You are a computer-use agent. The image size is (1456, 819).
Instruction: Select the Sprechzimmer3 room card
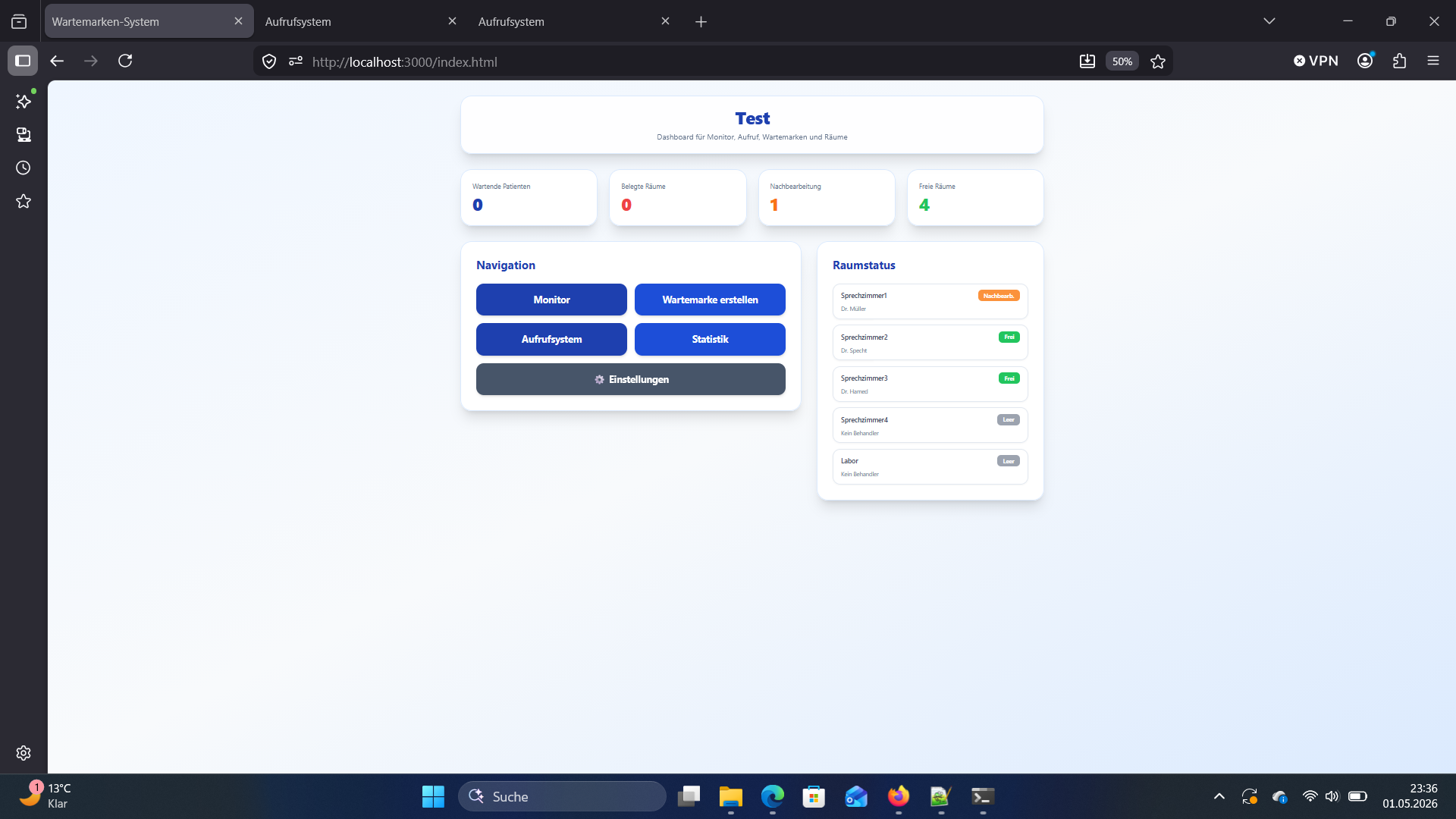[930, 384]
